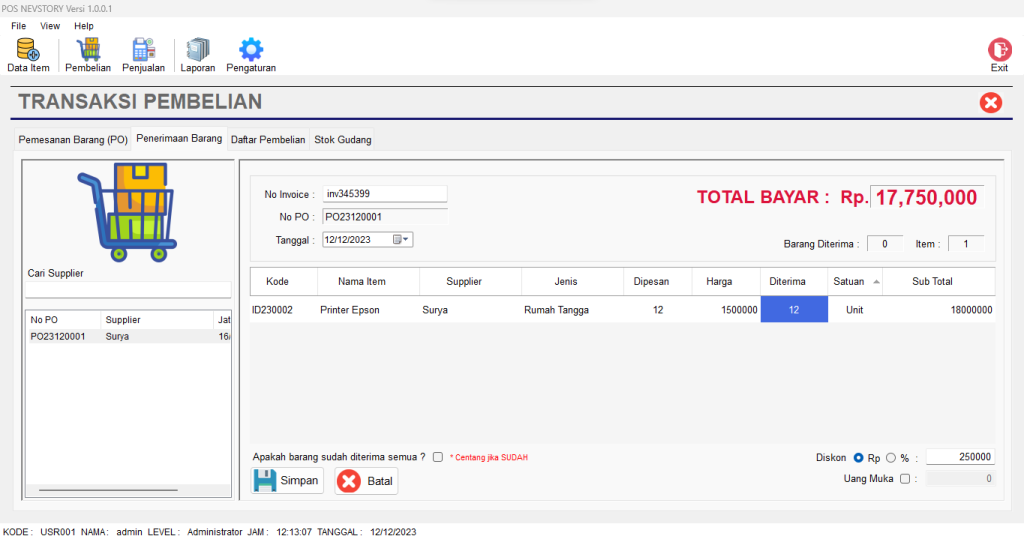Select the percent discount radio button
The width and height of the screenshot is (1024, 539).
click(890, 457)
